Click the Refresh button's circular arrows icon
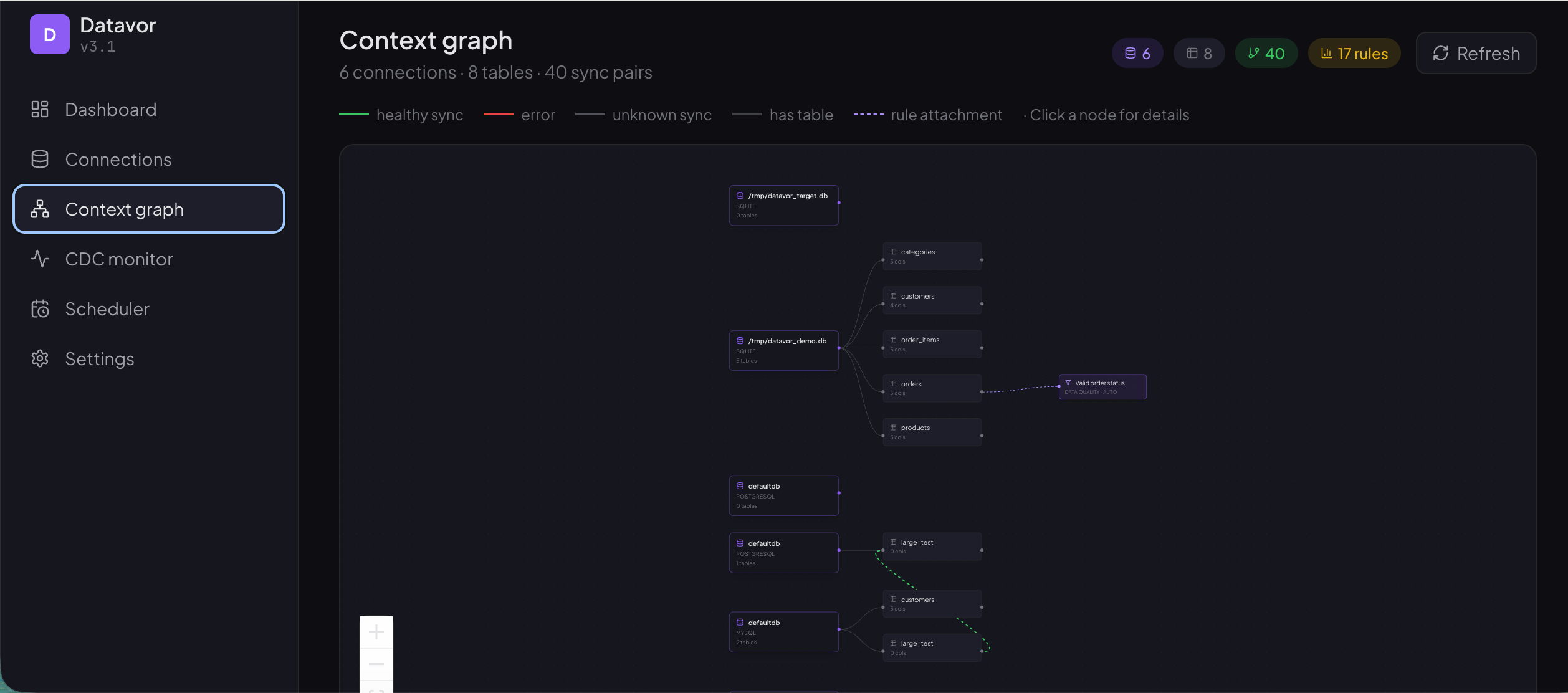The height and width of the screenshot is (693, 1568). tap(1441, 54)
